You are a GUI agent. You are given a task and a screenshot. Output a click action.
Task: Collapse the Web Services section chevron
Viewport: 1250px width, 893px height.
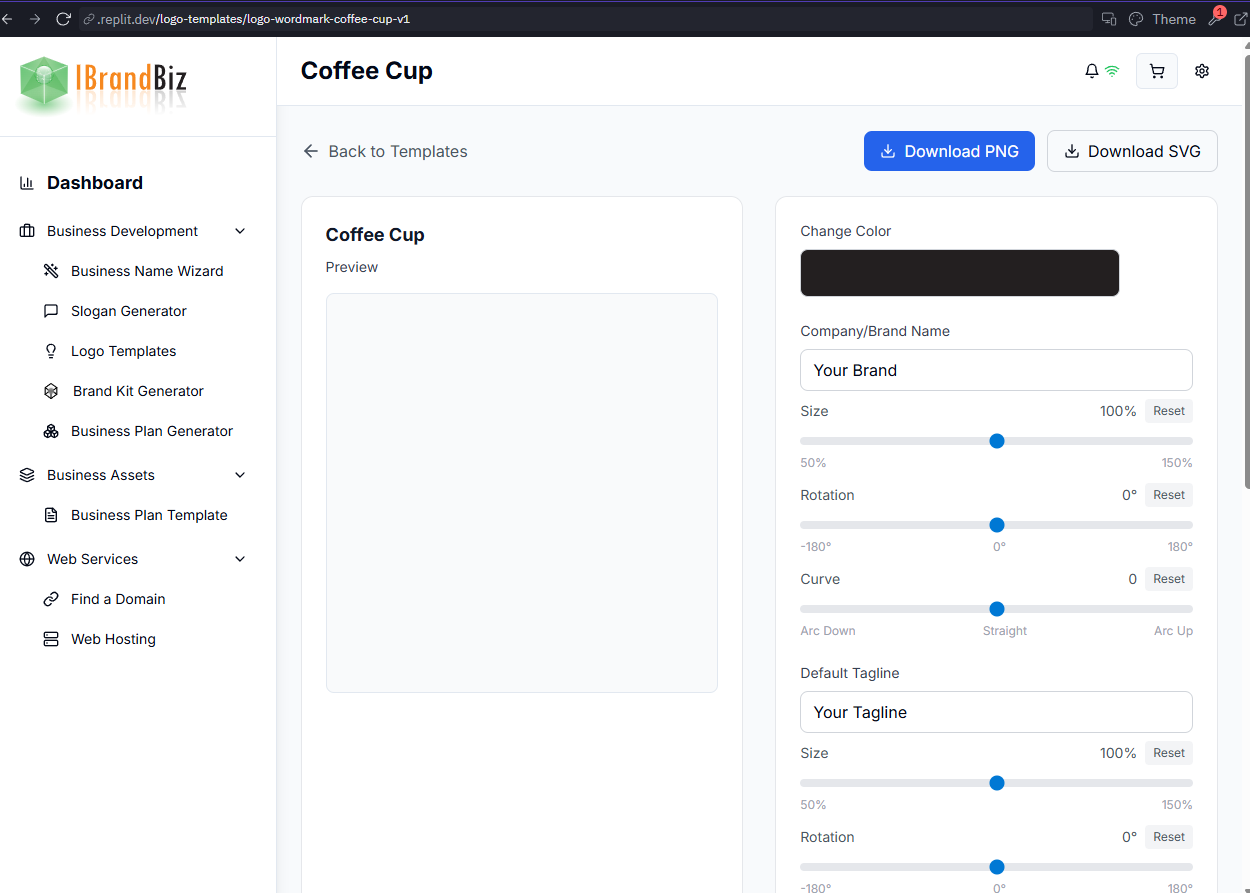[240, 559]
